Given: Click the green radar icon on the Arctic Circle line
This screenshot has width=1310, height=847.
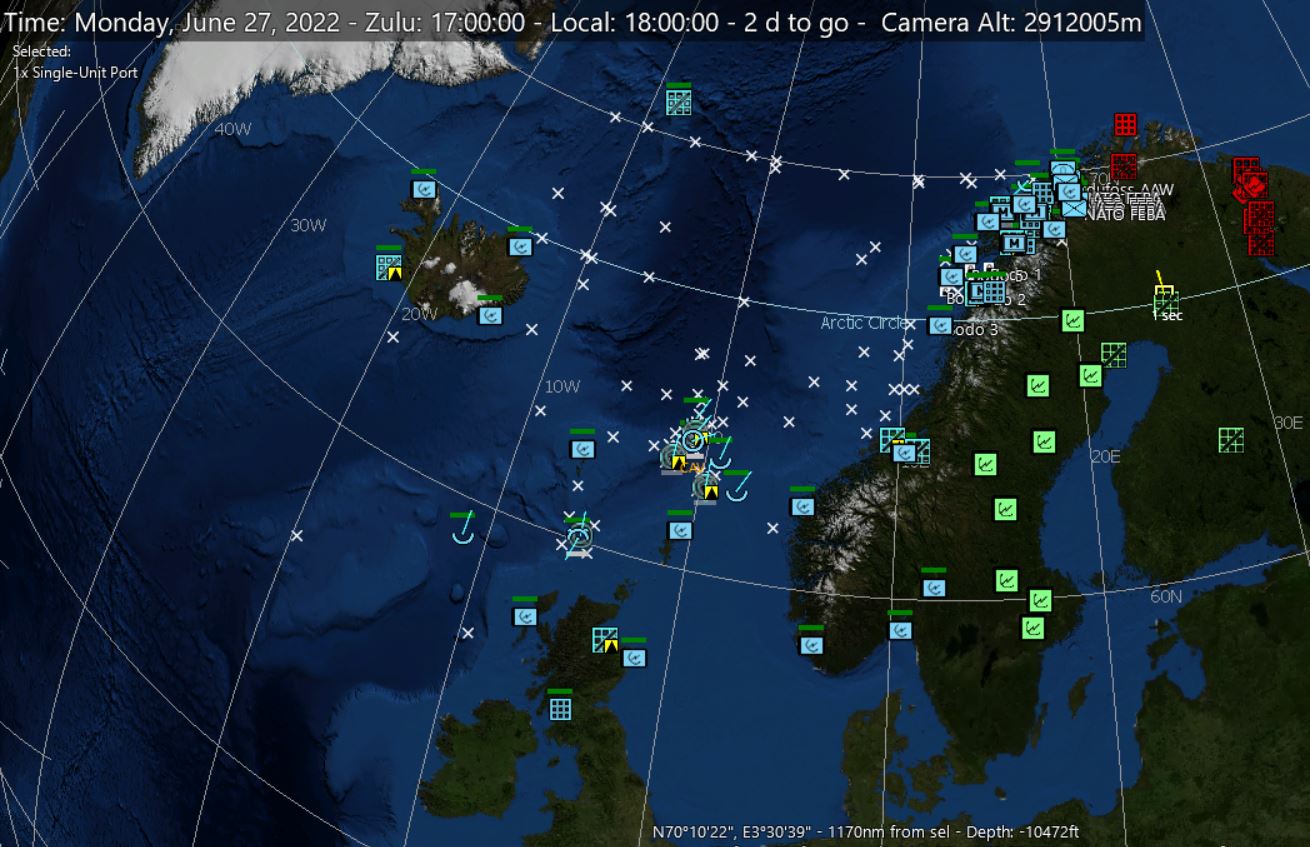Looking at the screenshot, I should click(1073, 320).
